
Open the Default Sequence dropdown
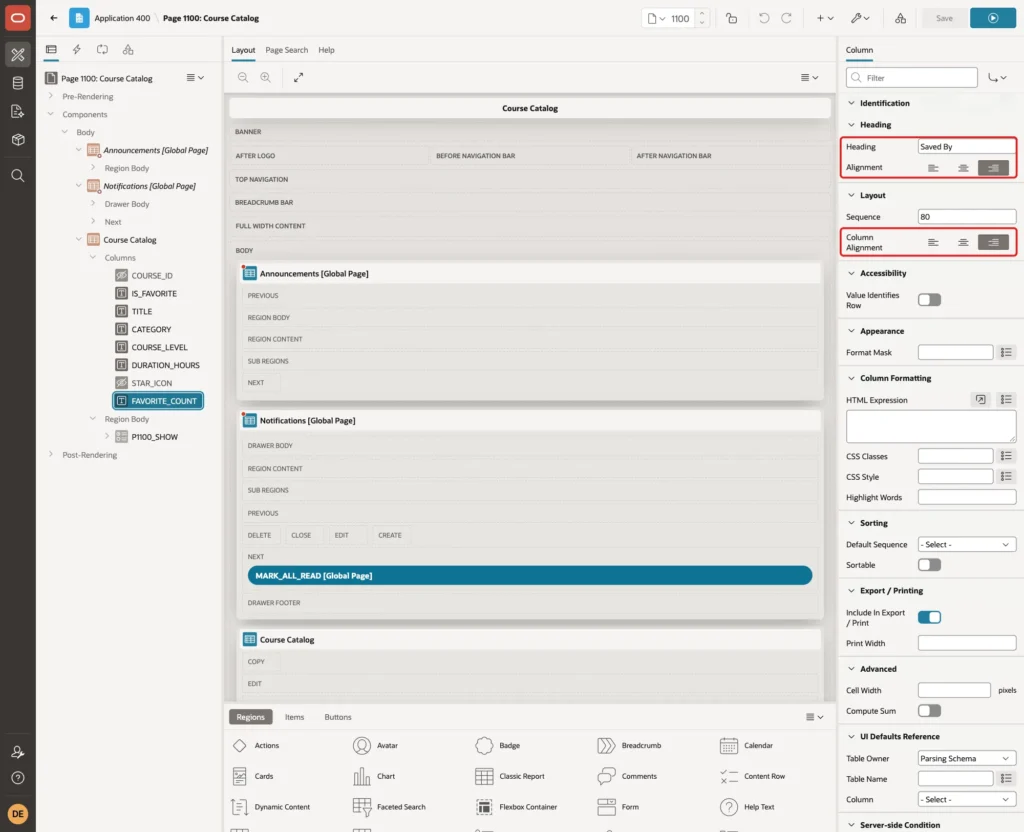(967, 545)
